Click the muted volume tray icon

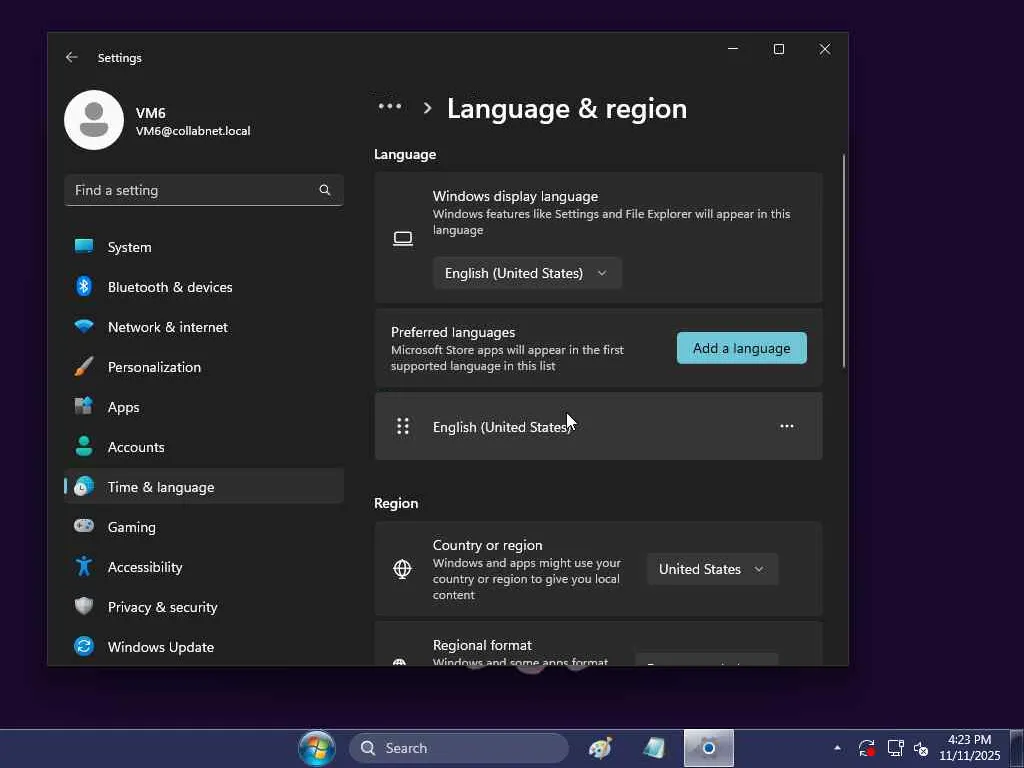921,748
